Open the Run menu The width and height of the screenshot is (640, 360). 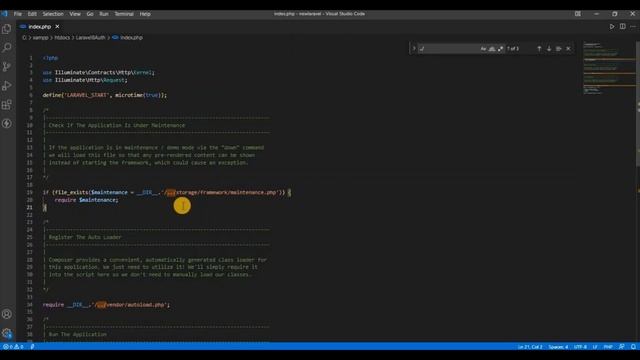[x=104, y=14]
